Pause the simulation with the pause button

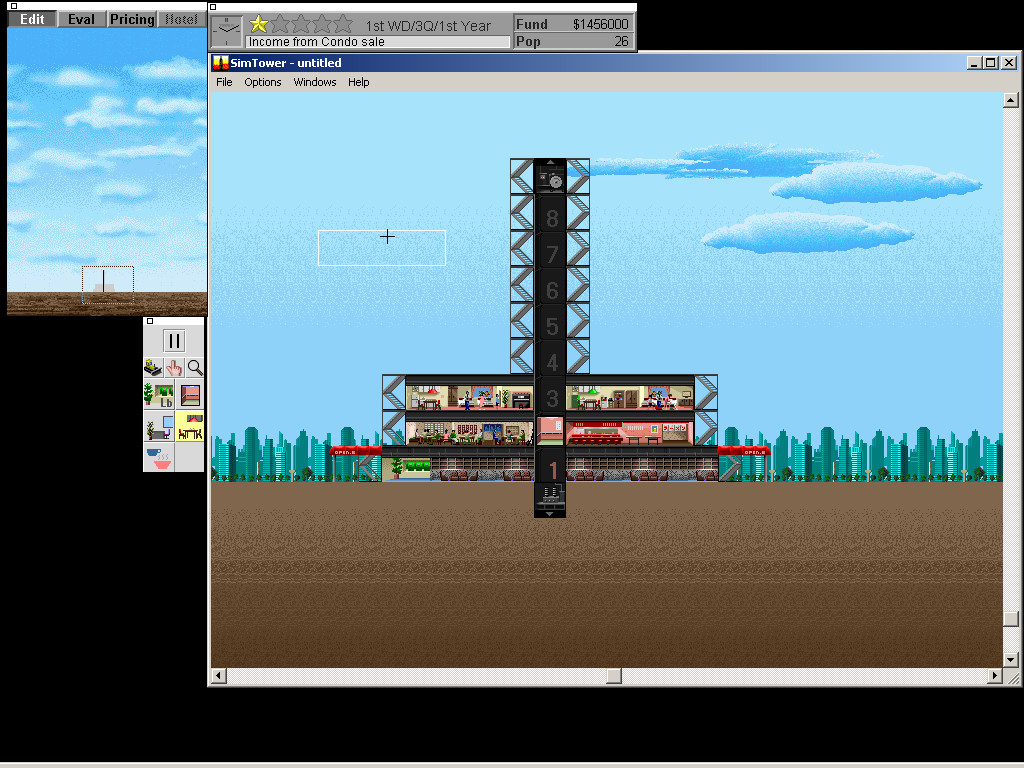click(x=174, y=341)
